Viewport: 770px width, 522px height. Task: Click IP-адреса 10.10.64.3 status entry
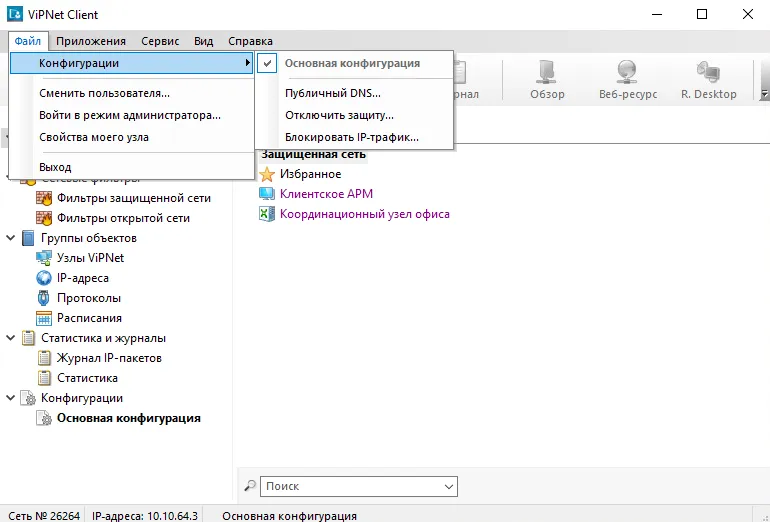(x=145, y=516)
